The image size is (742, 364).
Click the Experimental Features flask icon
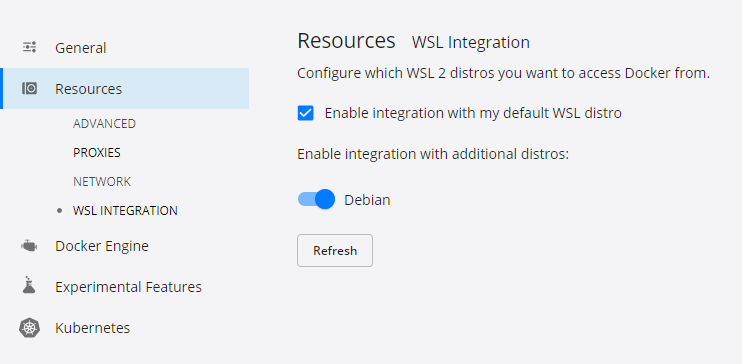(29, 285)
